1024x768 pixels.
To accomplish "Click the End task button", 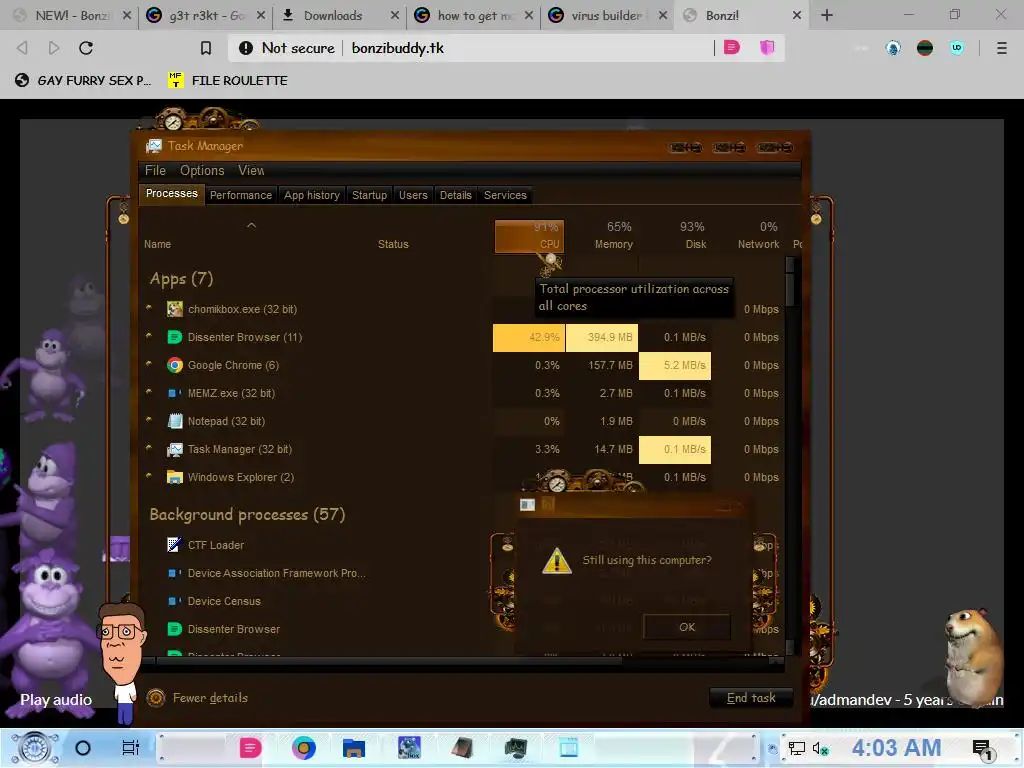I will coord(751,698).
